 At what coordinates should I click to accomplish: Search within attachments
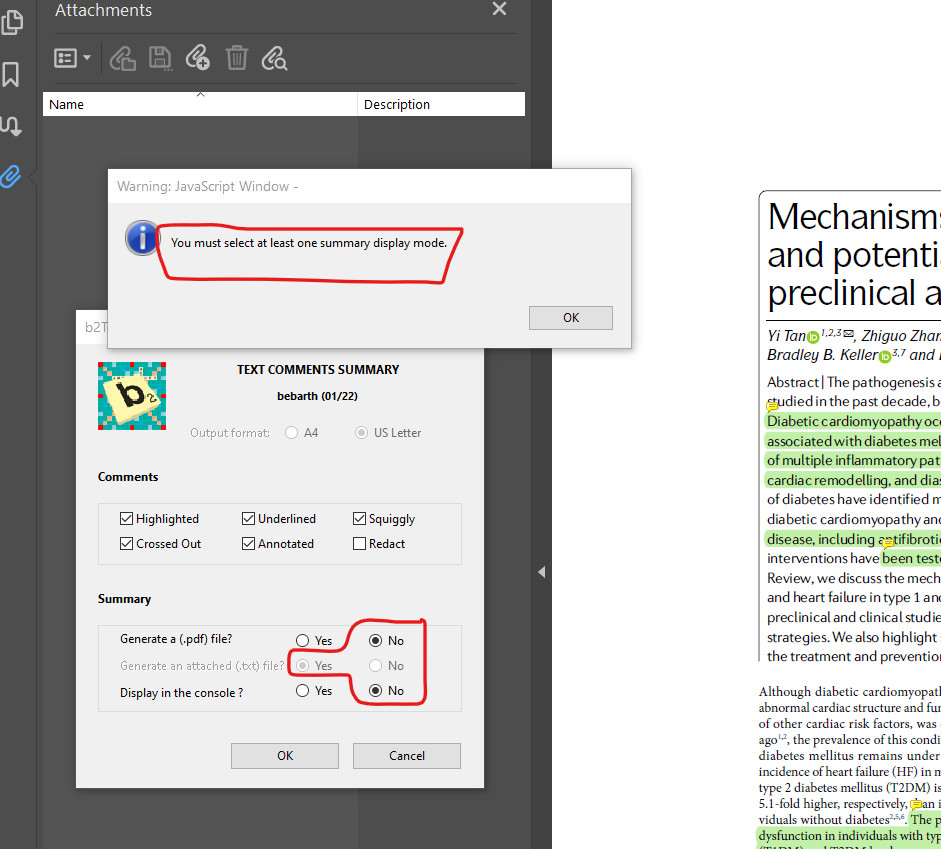pyautogui.click(x=274, y=58)
